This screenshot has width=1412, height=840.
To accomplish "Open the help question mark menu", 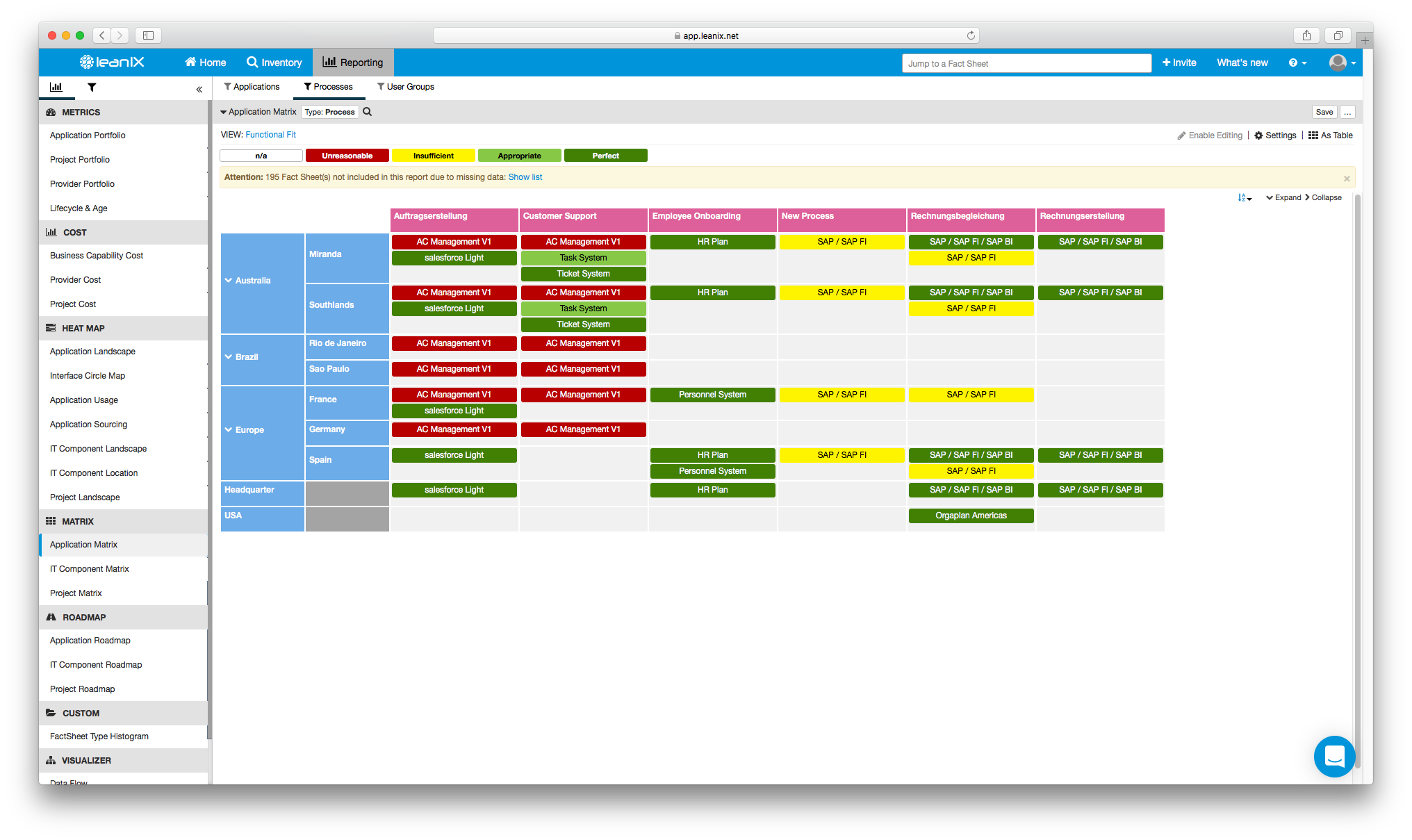I will (1297, 63).
